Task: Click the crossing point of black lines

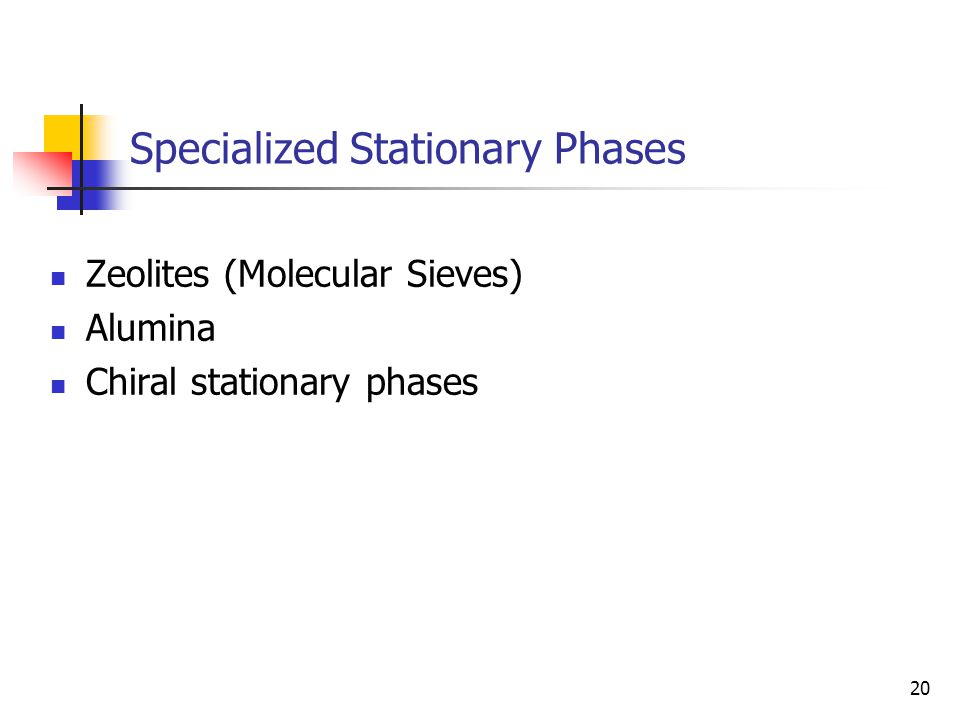Action: click(x=81, y=188)
